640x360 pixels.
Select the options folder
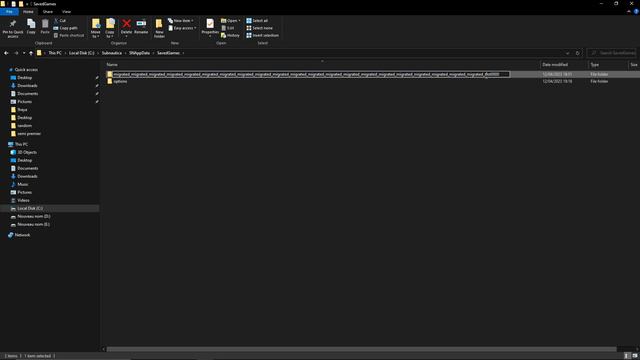(120, 81)
